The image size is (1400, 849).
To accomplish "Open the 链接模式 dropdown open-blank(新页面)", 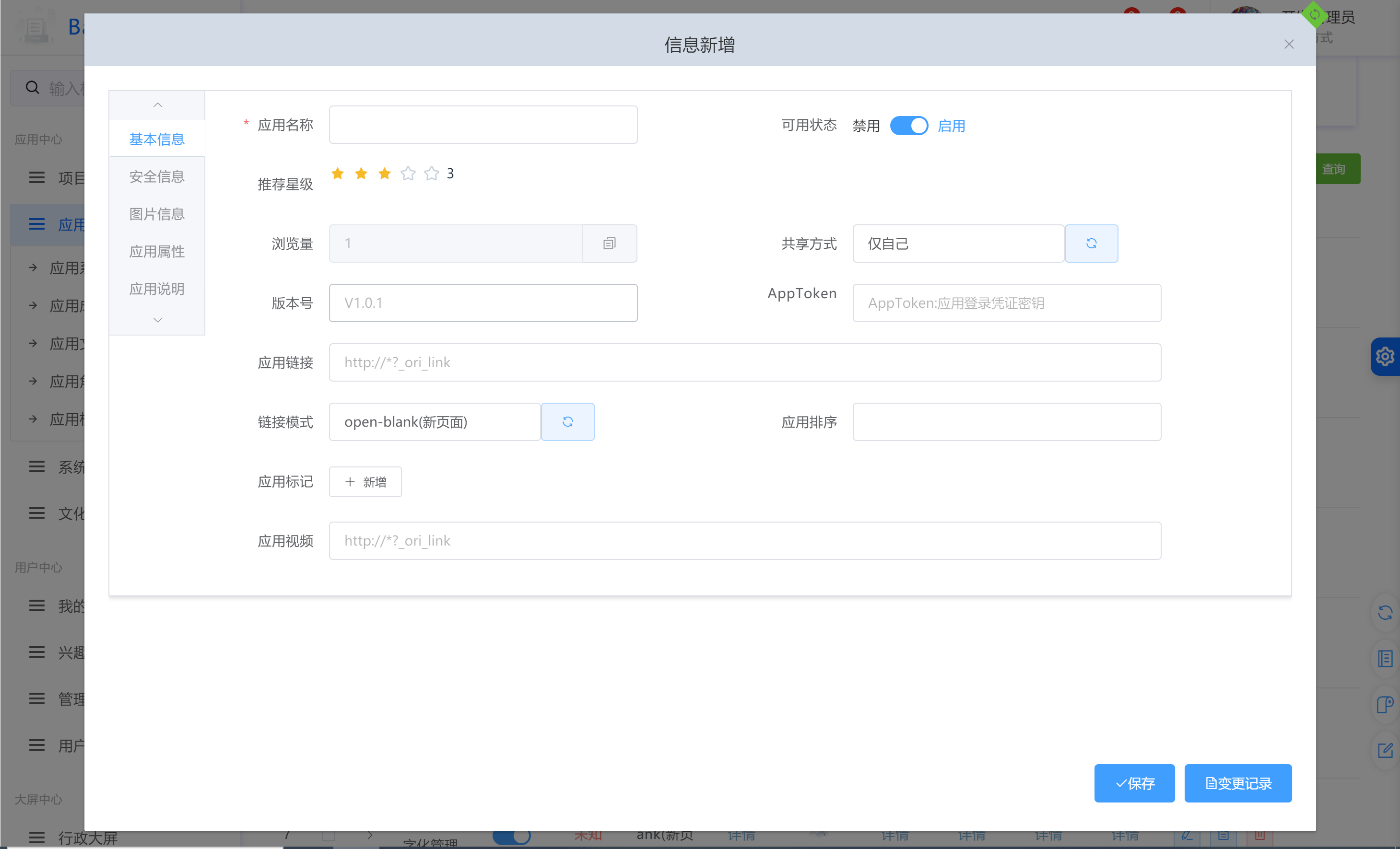I will pos(435,422).
